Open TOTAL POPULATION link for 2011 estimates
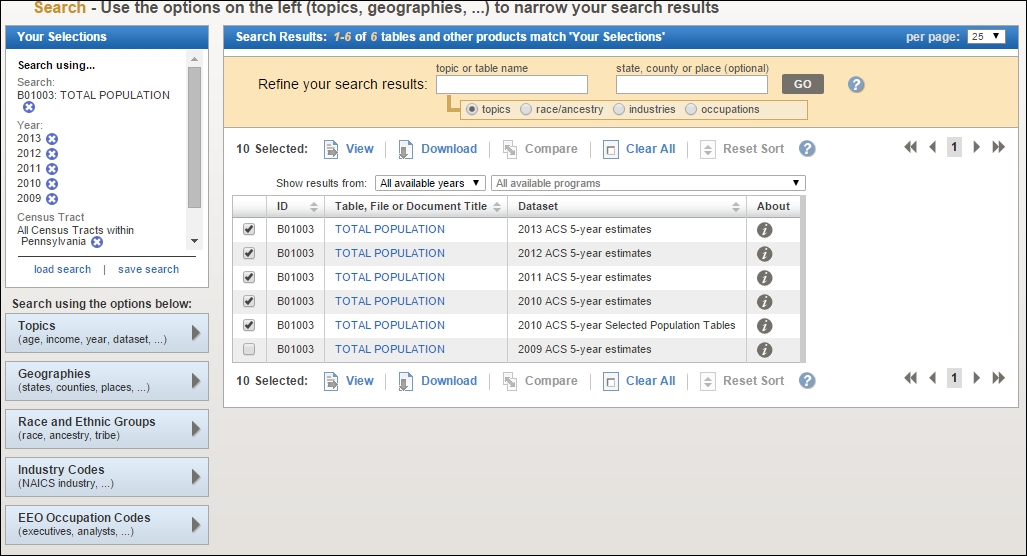Viewport: 1027px width, 556px height. tap(390, 277)
